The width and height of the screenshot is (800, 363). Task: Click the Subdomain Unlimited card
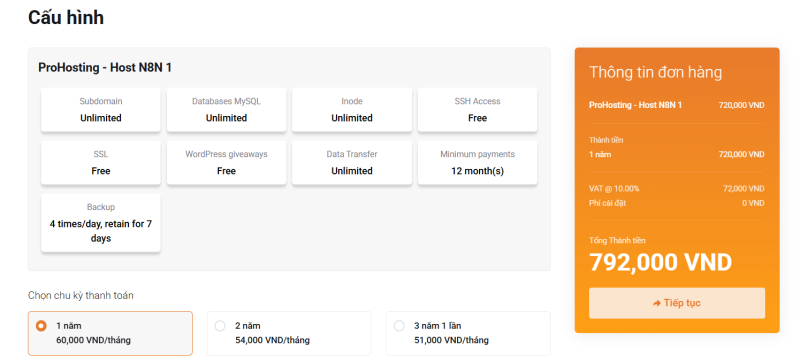coord(101,110)
